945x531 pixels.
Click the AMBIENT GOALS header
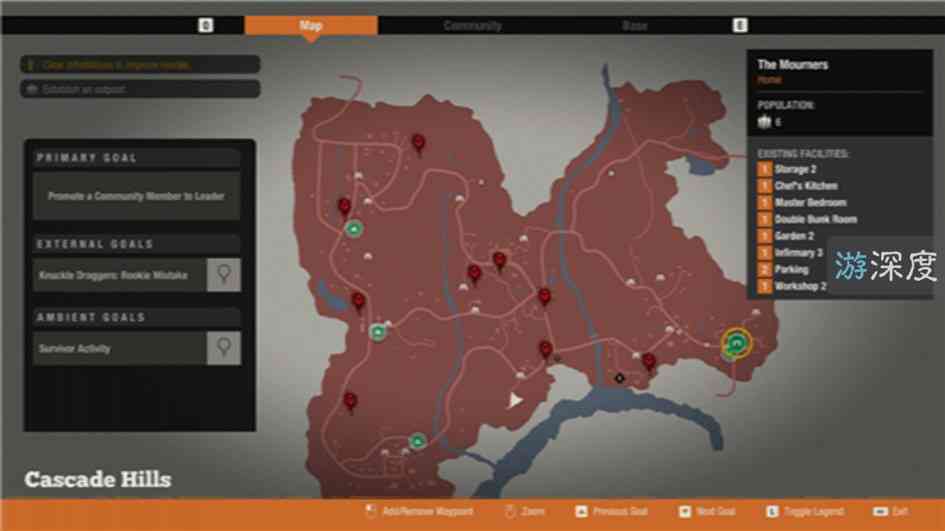[x=91, y=317]
